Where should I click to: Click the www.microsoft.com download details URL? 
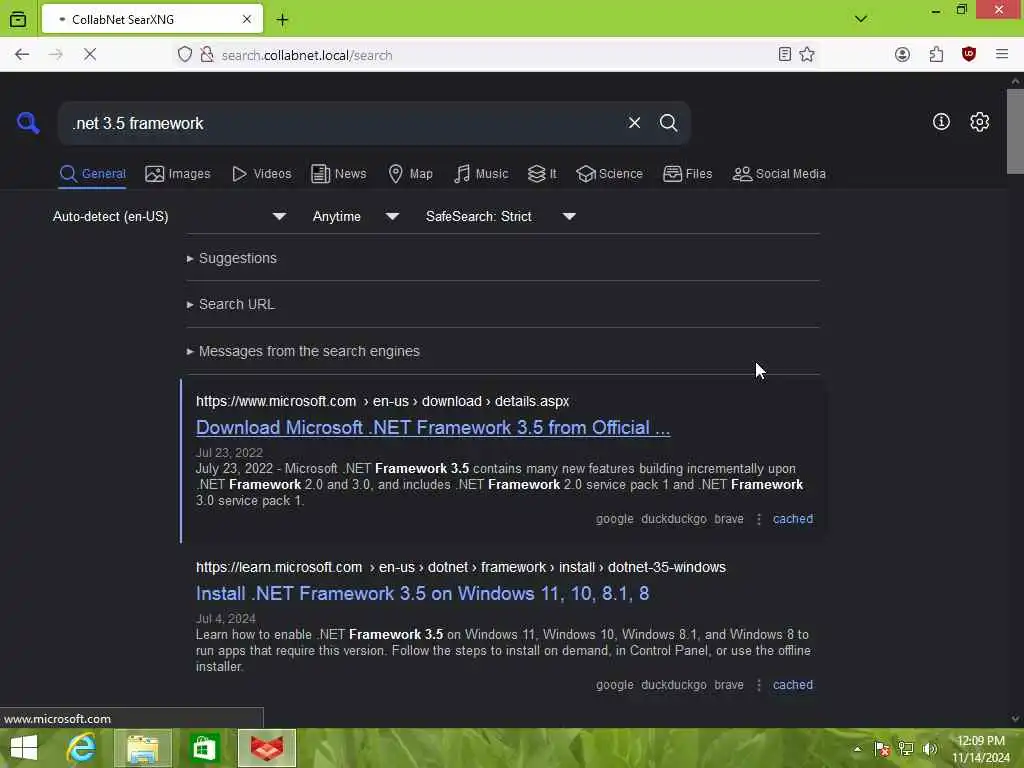tap(383, 401)
